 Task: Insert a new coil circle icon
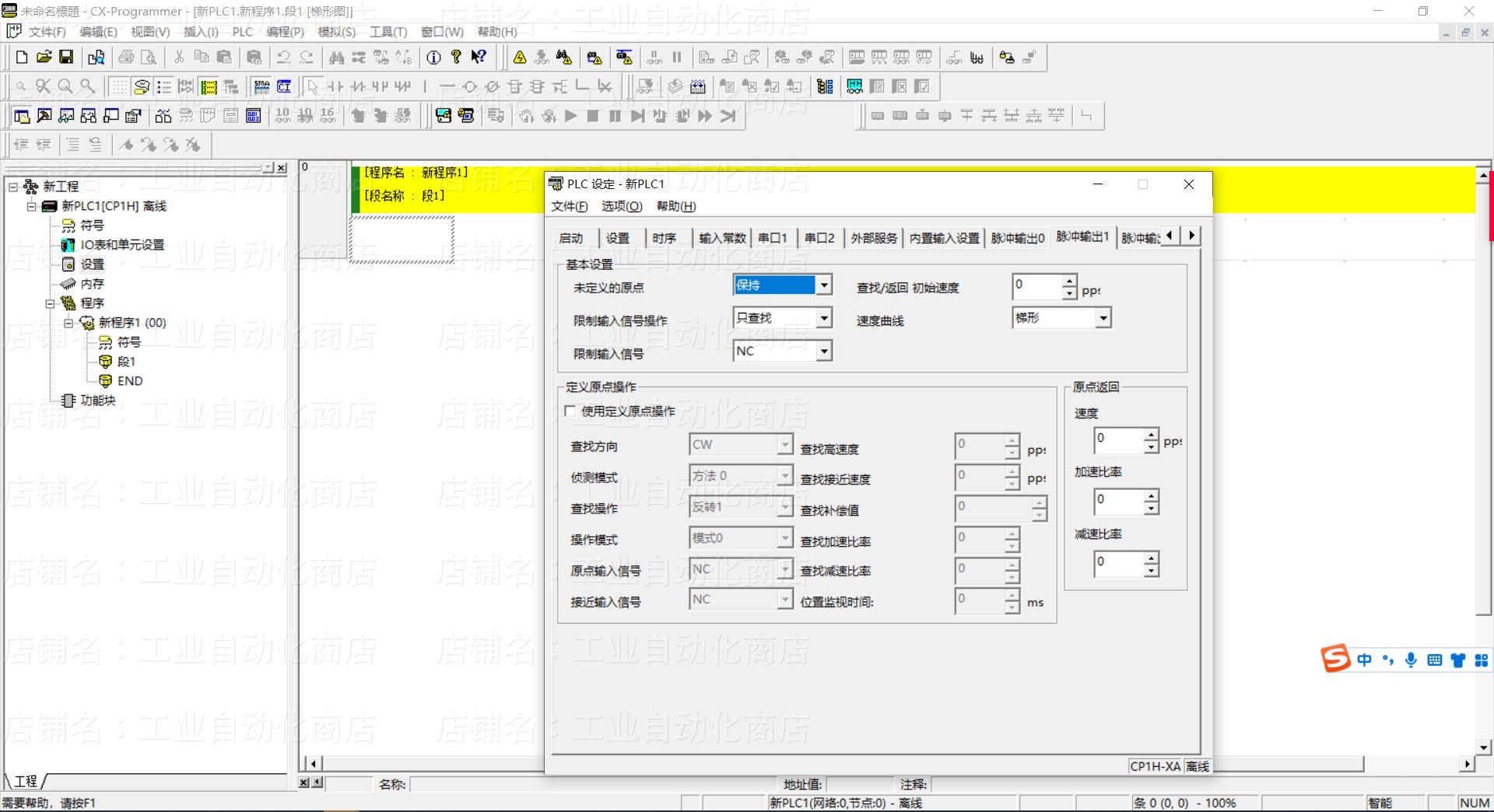click(x=469, y=86)
